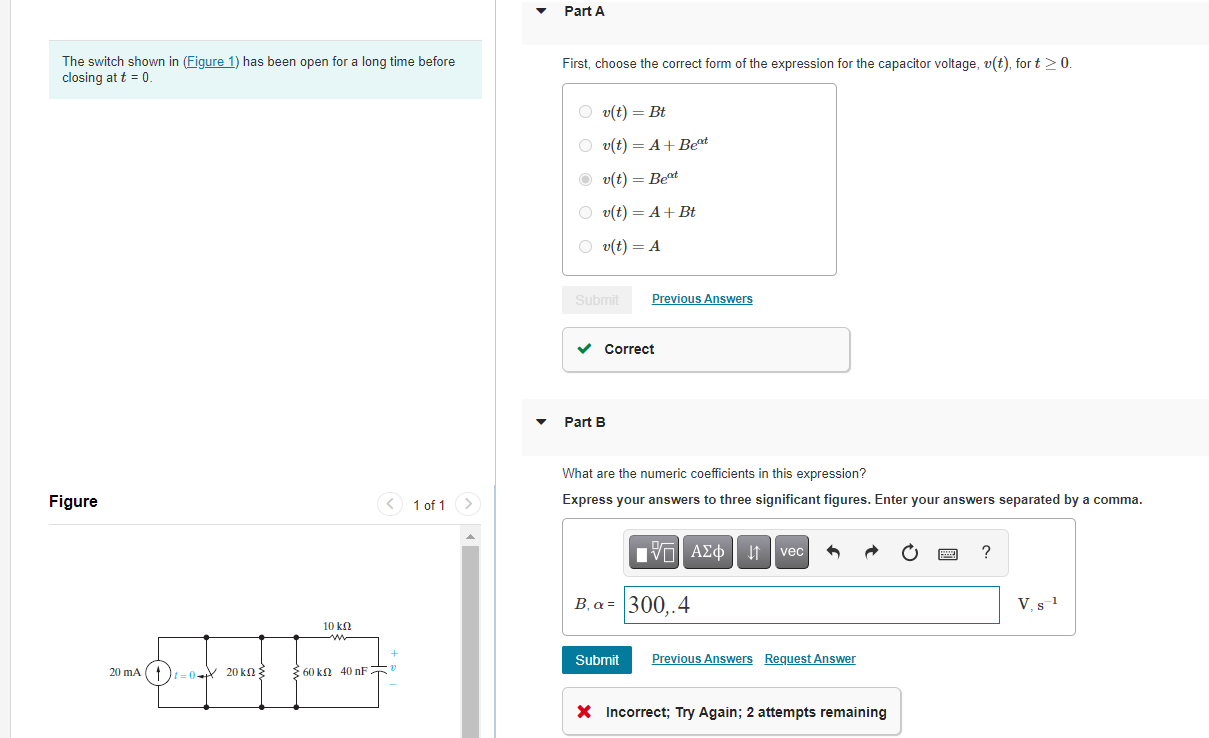Open the Greek letters ΑΣΦ palette
The width and height of the screenshot is (1209, 738).
pos(707,552)
